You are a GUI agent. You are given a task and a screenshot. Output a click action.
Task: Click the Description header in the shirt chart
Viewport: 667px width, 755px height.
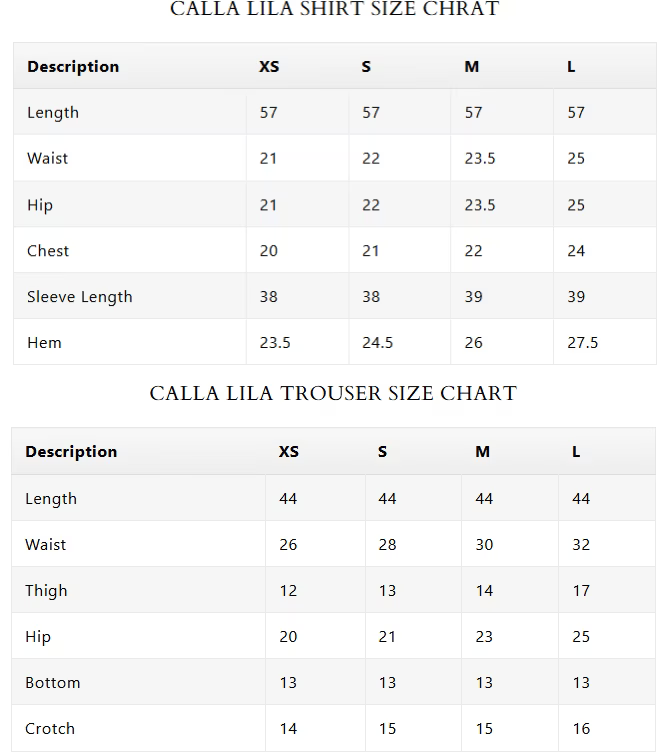click(x=73, y=66)
